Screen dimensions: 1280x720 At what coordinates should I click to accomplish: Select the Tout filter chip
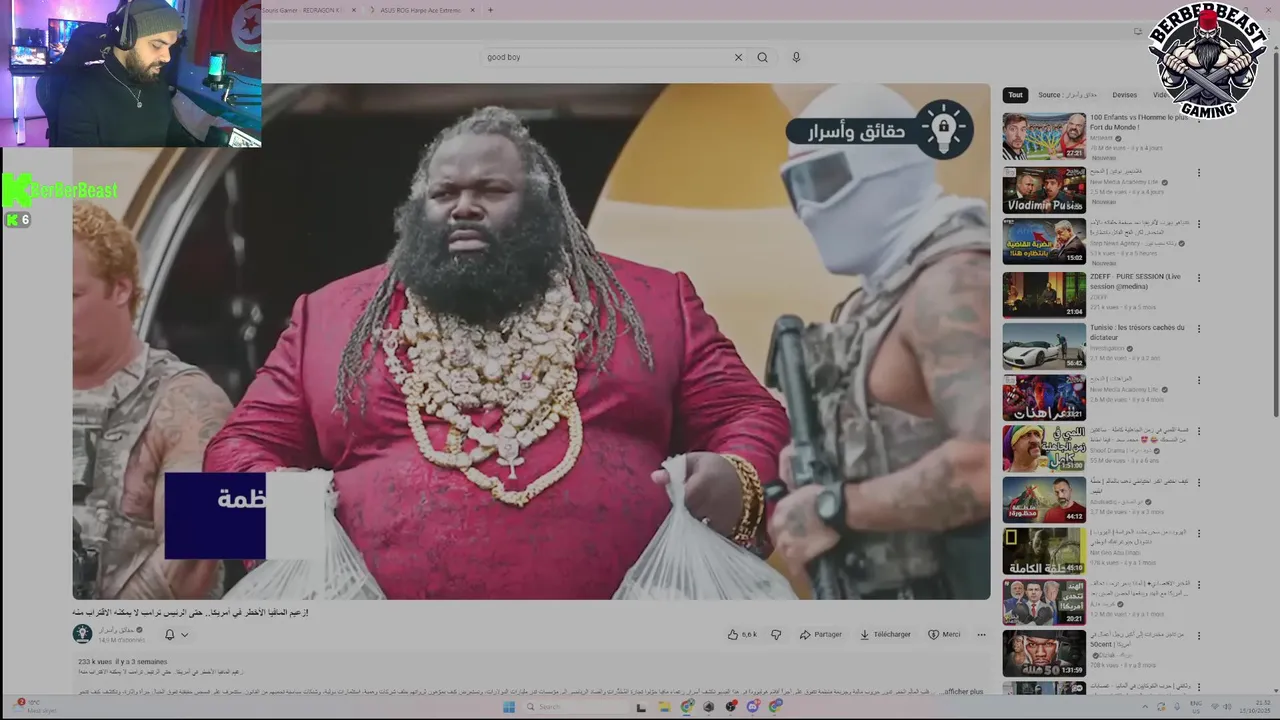coord(1015,95)
